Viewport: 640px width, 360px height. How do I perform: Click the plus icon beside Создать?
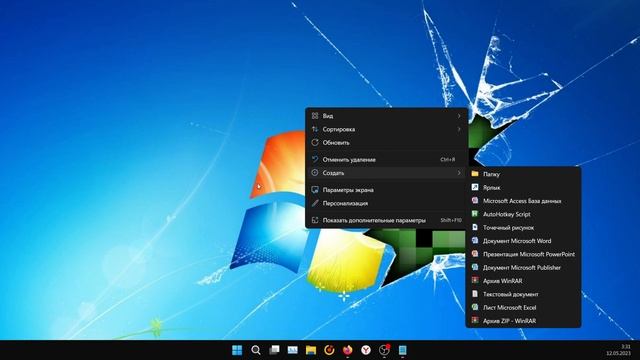[x=315, y=173]
